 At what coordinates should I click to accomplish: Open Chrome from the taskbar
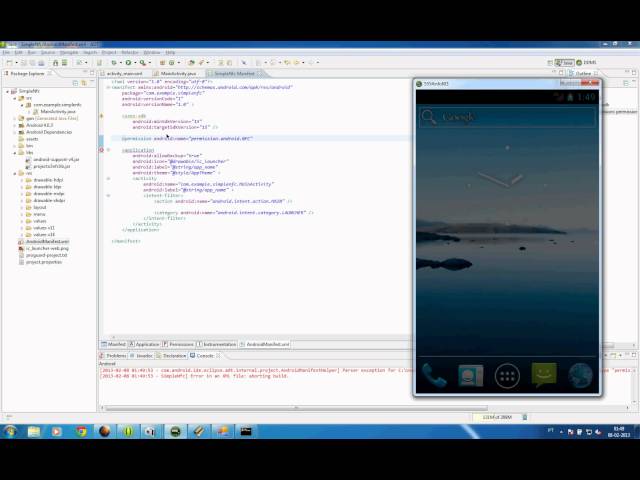[81, 431]
